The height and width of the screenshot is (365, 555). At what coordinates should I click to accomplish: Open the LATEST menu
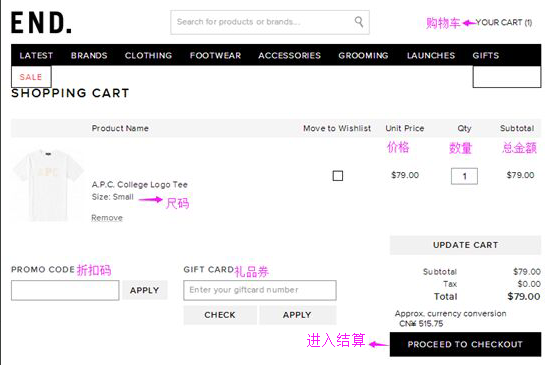pos(36,56)
